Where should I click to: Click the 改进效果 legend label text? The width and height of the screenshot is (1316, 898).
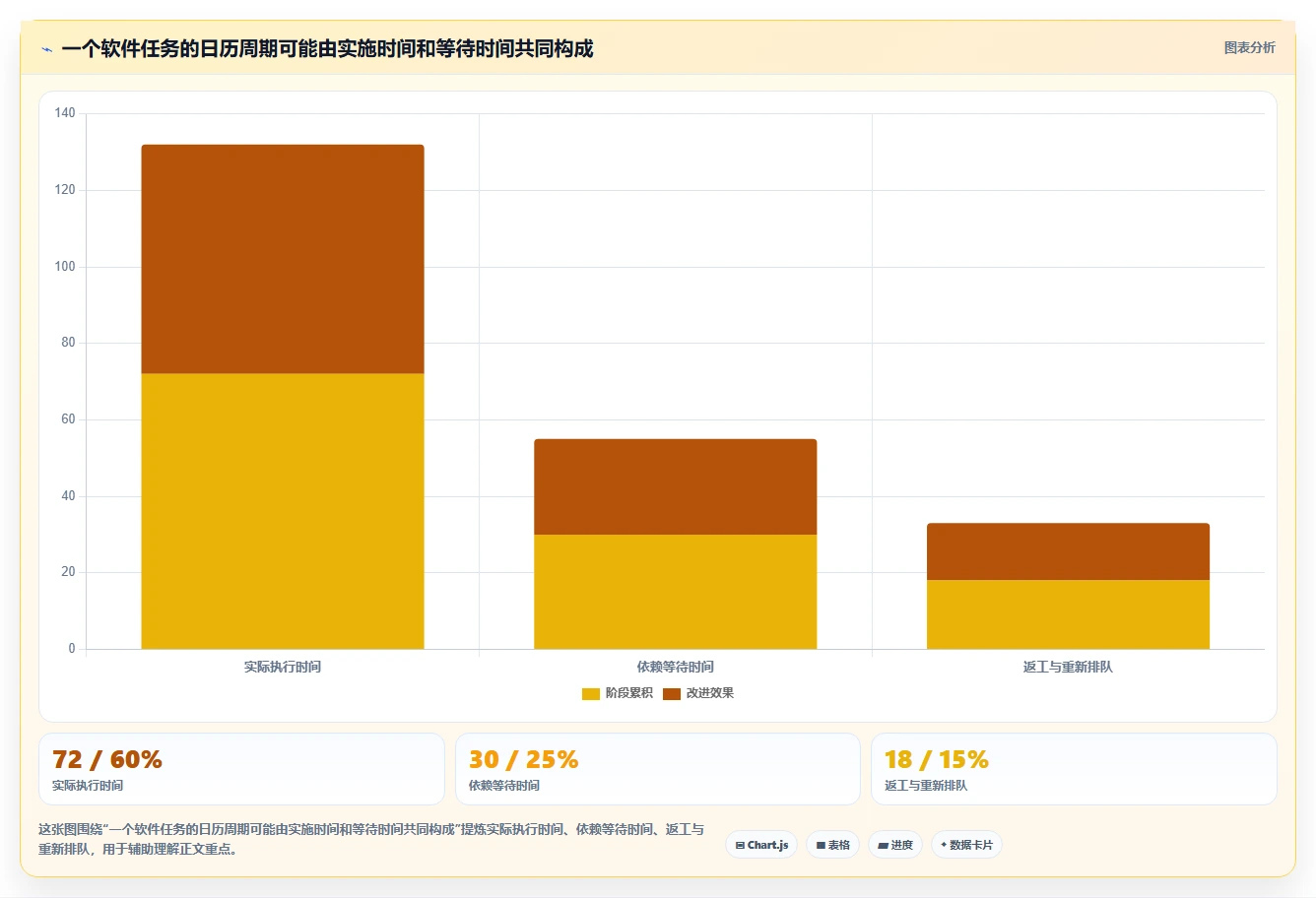[x=710, y=693]
